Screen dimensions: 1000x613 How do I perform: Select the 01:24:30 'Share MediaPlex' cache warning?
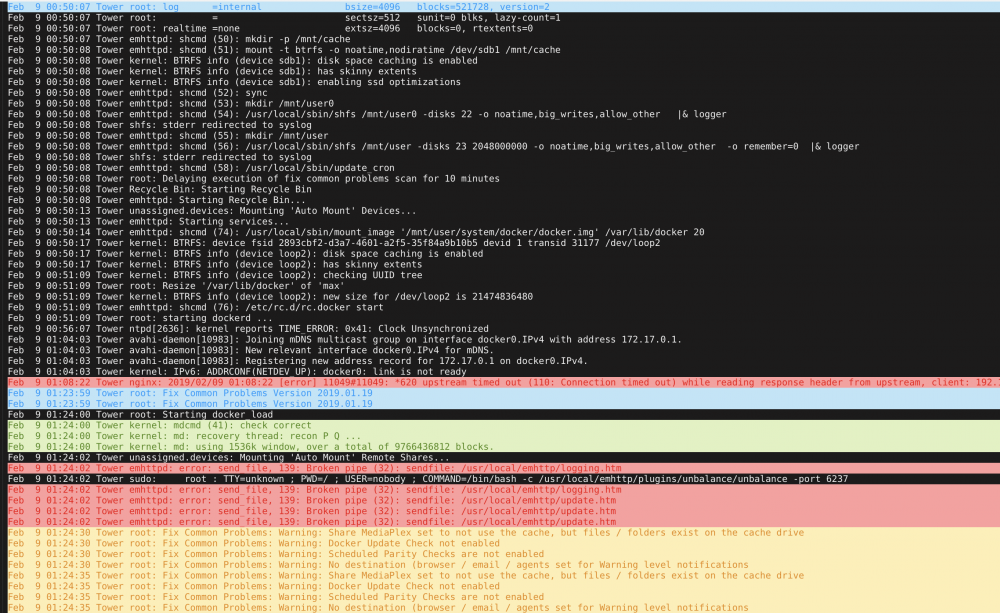(x=406, y=533)
